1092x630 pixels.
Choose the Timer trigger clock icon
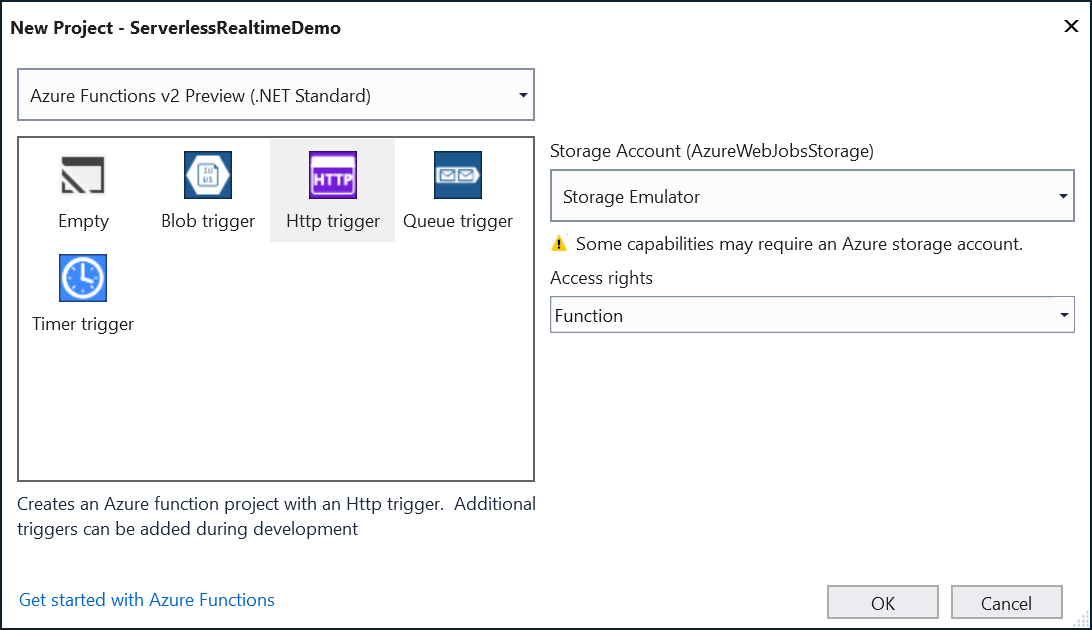(83, 278)
